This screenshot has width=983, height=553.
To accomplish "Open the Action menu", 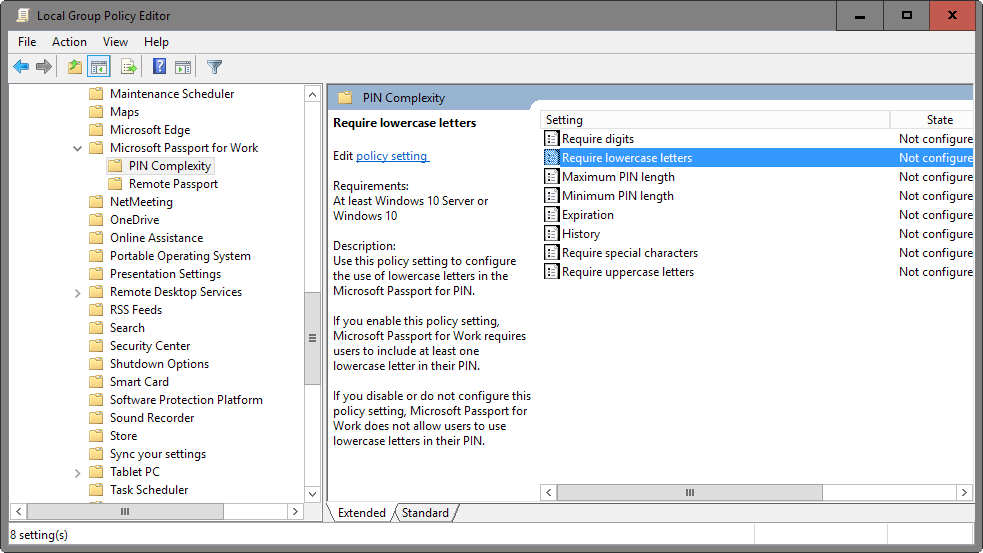I will pos(69,42).
